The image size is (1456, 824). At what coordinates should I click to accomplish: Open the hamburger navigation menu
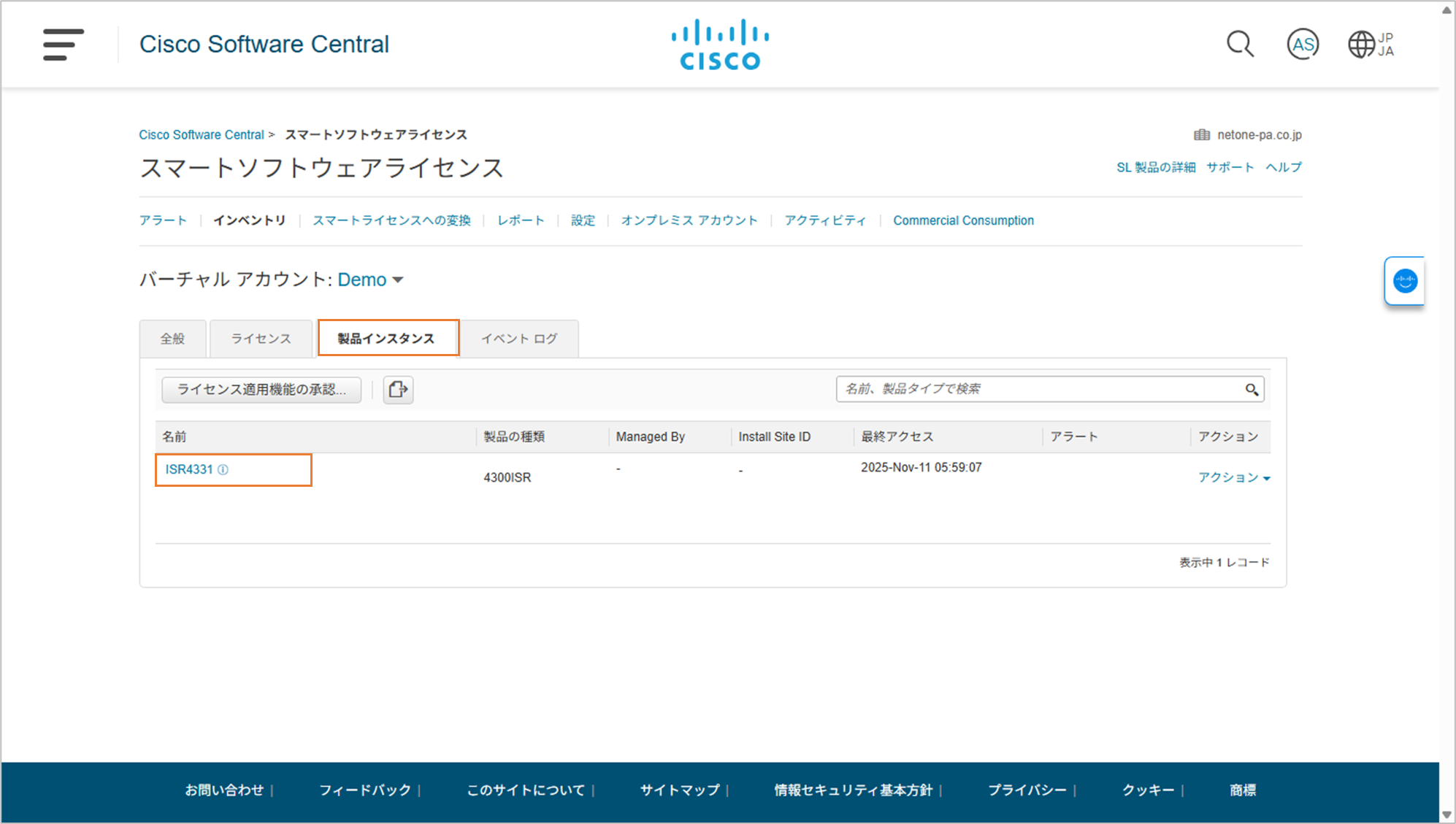click(x=64, y=45)
